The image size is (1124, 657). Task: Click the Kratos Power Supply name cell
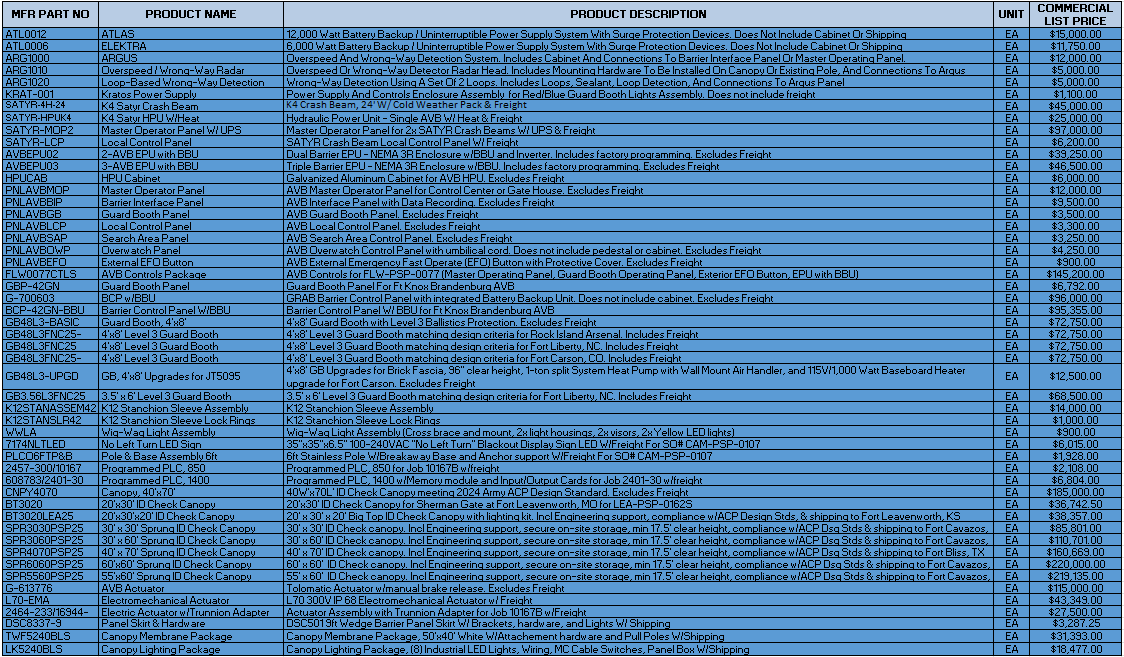point(190,94)
